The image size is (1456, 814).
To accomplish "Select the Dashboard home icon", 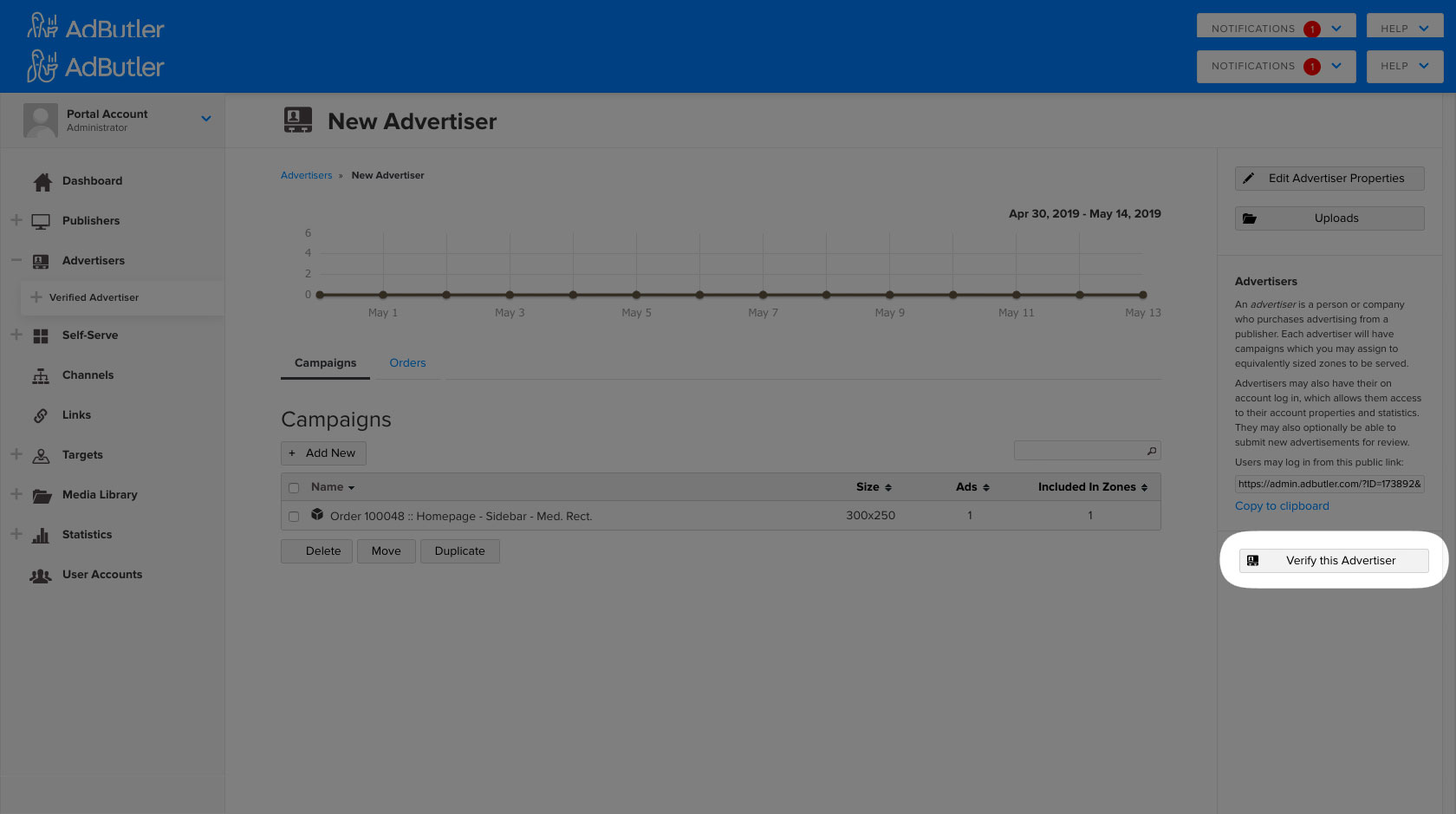I will (x=41, y=180).
